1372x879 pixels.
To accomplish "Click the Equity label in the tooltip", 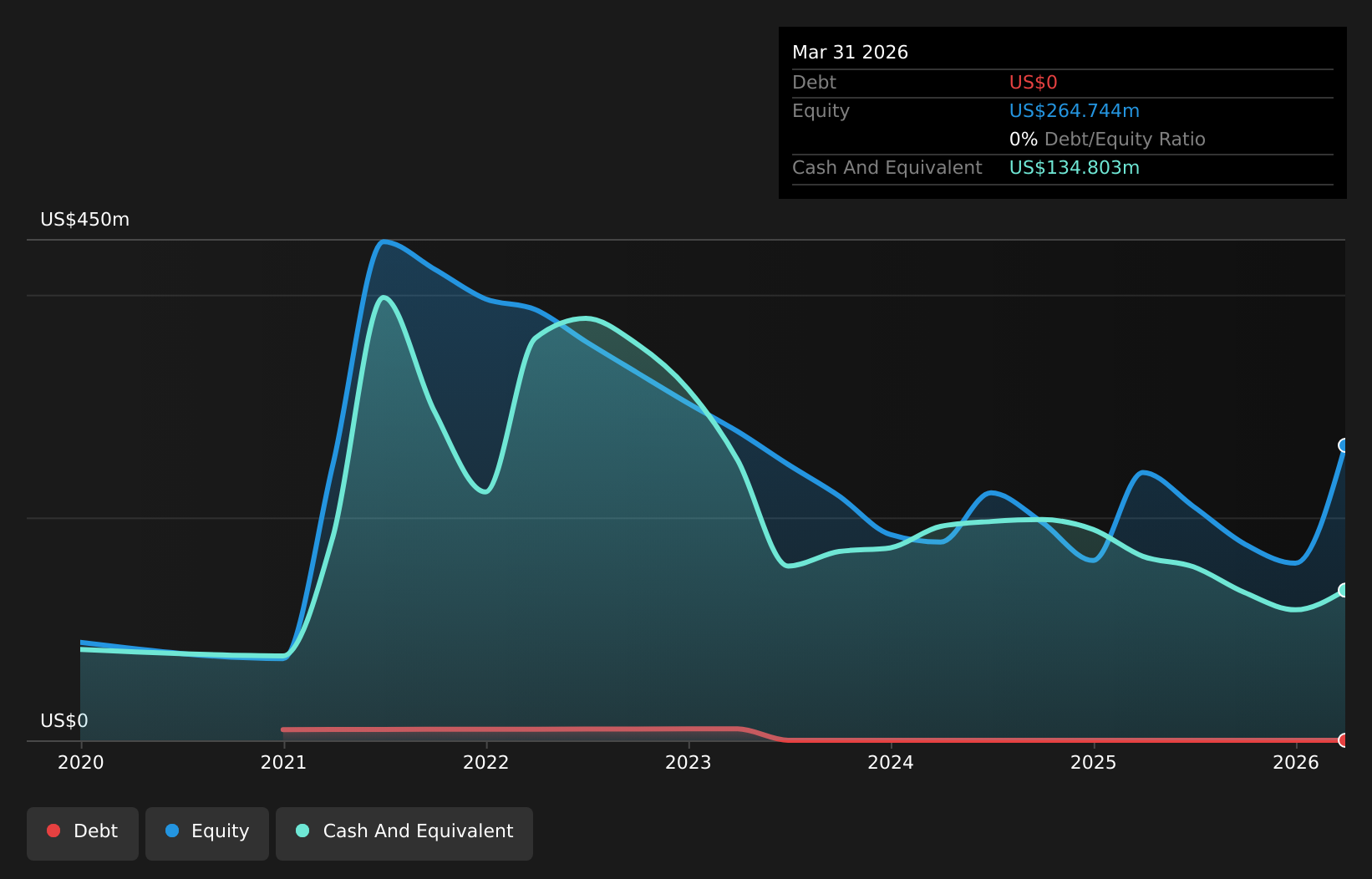I will 821,111.
